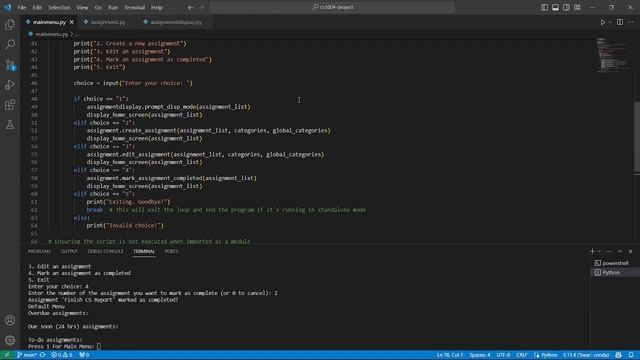640x360 pixels.
Task: Change the UTF-8 file encoding
Action: 503,355
